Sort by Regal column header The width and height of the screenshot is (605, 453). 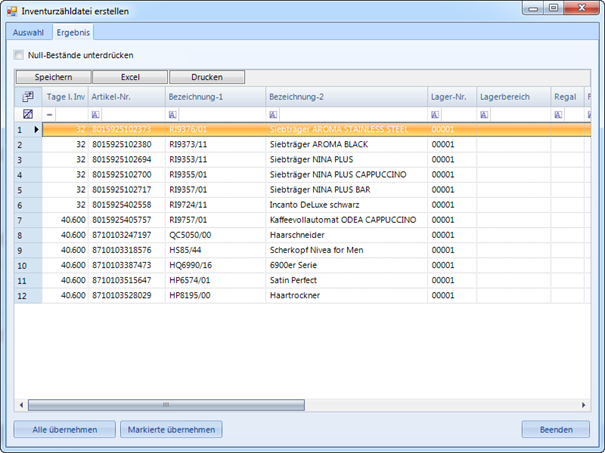[567, 97]
